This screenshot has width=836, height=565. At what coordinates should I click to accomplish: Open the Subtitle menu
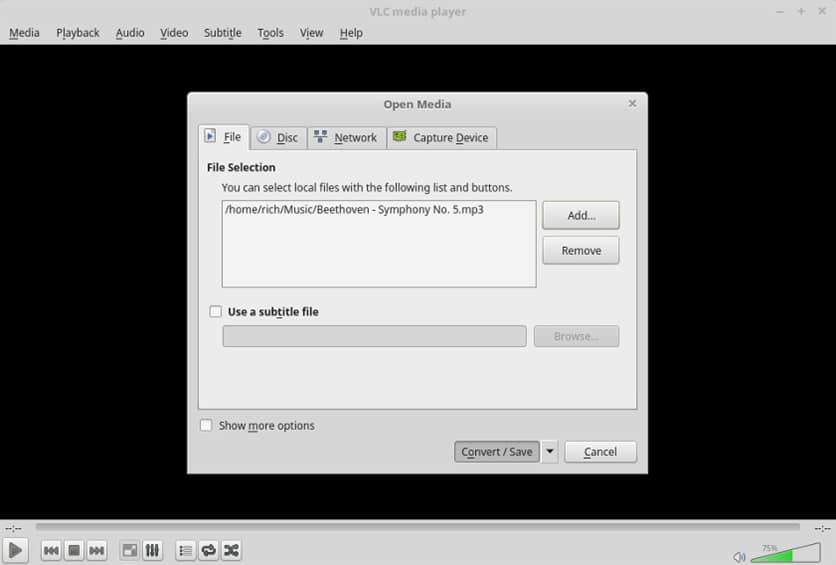coord(222,33)
